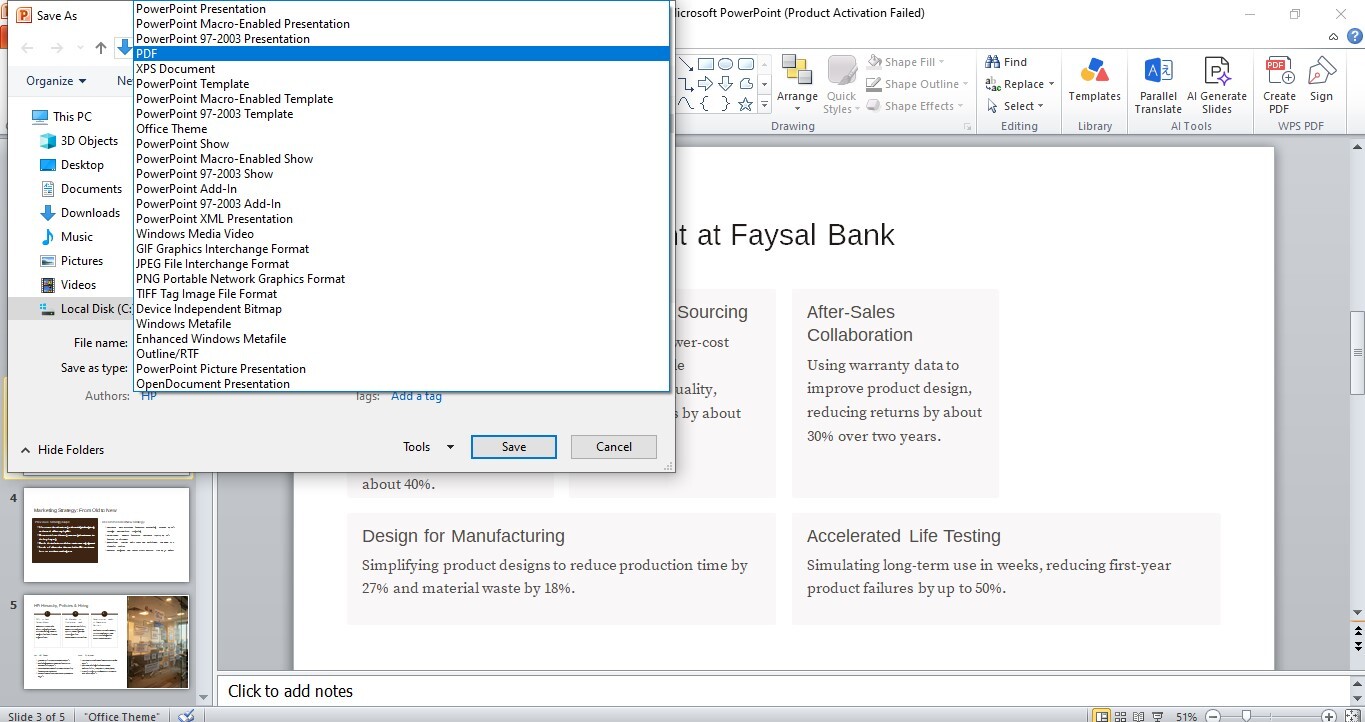Choose GIF Graphics Interchange Format option
The height and width of the screenshot is (722, 1365).
pyautogui.click(x=402, y=249)
